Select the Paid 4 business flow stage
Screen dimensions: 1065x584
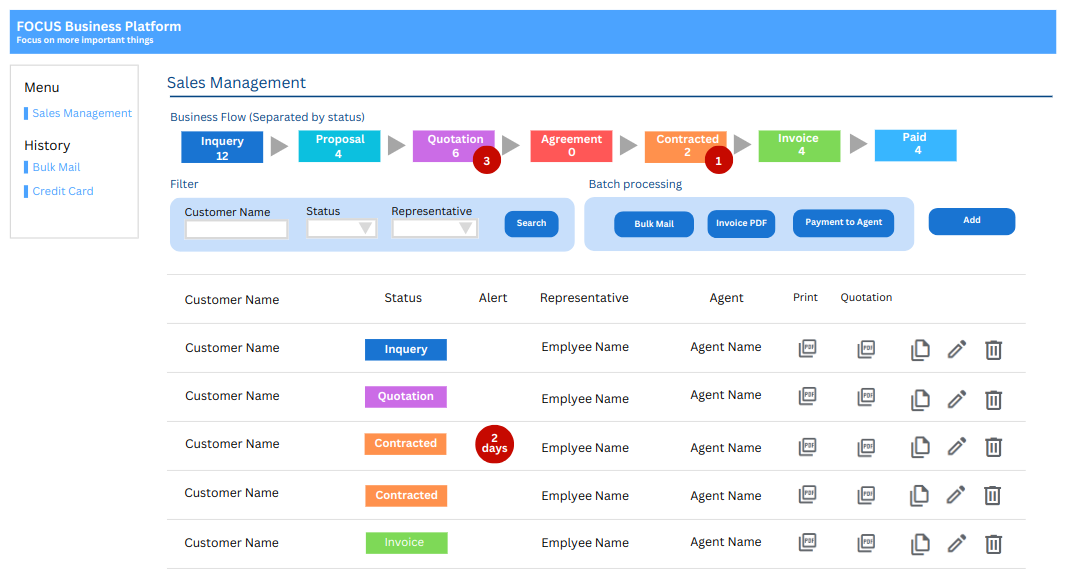point(915,145)
